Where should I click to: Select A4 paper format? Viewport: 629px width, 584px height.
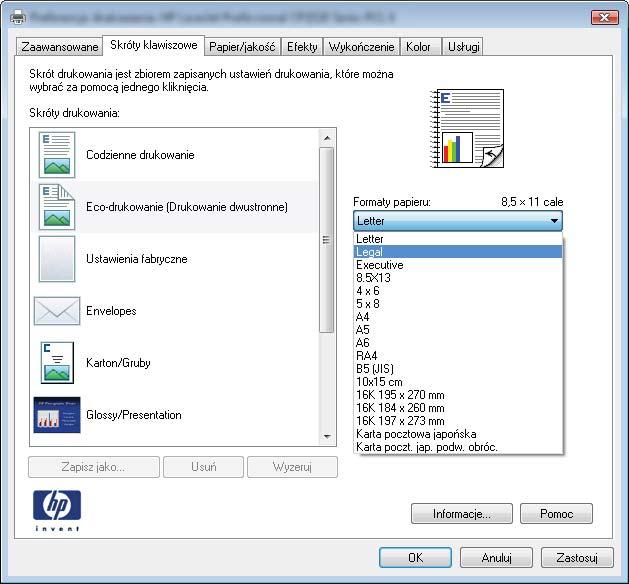click(458, 317)
